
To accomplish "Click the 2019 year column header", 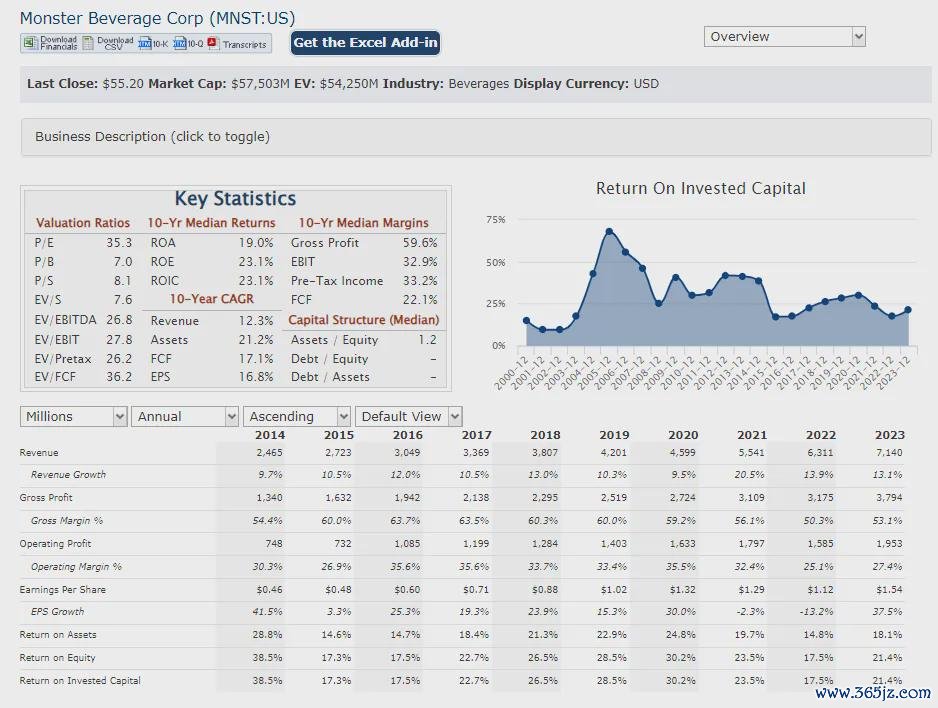I will coord(614,435).
